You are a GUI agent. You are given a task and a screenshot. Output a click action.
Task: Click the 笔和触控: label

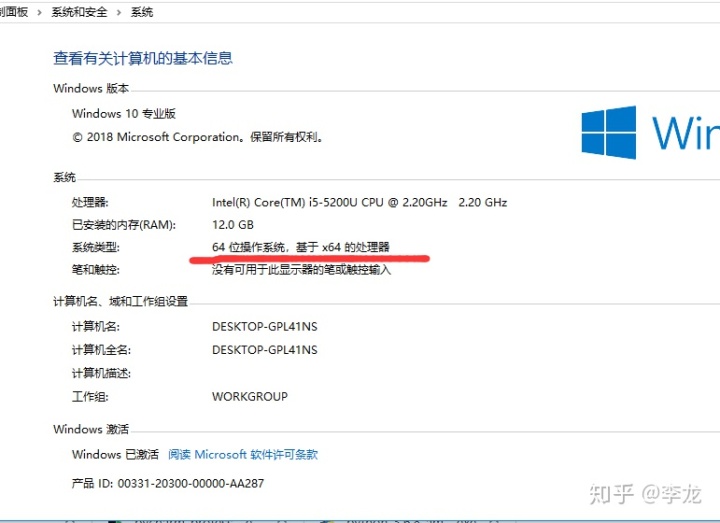[x=96, y=270]
